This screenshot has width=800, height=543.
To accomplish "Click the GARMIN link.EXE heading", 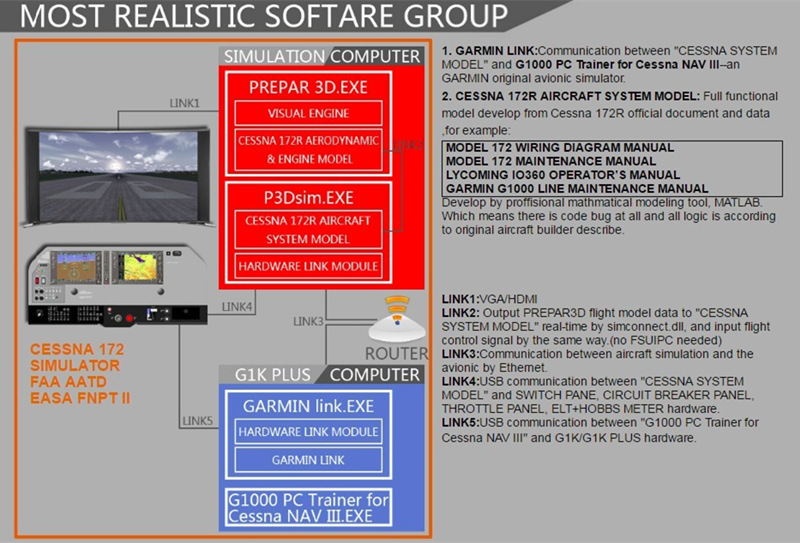I will (308, 406).
